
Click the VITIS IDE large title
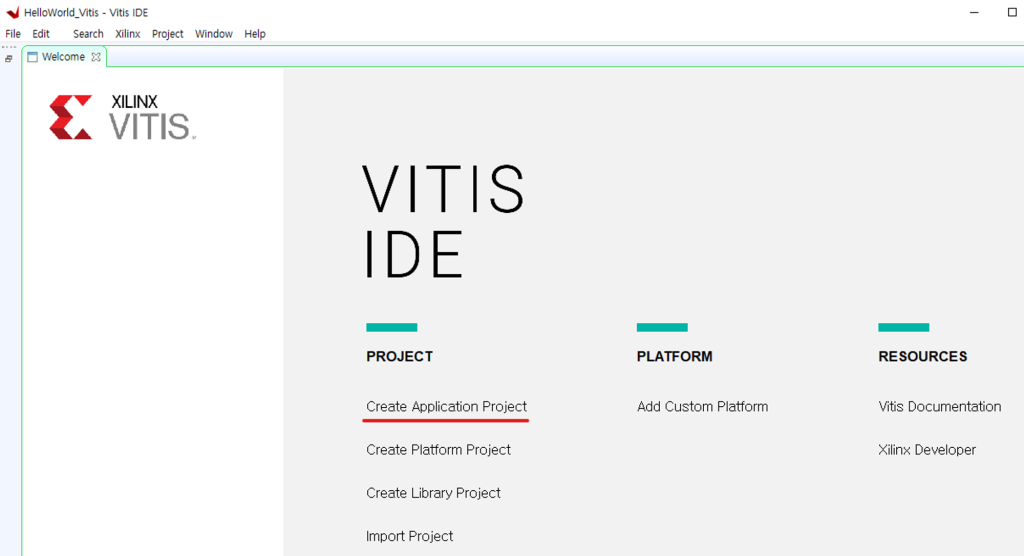[443, 221]
